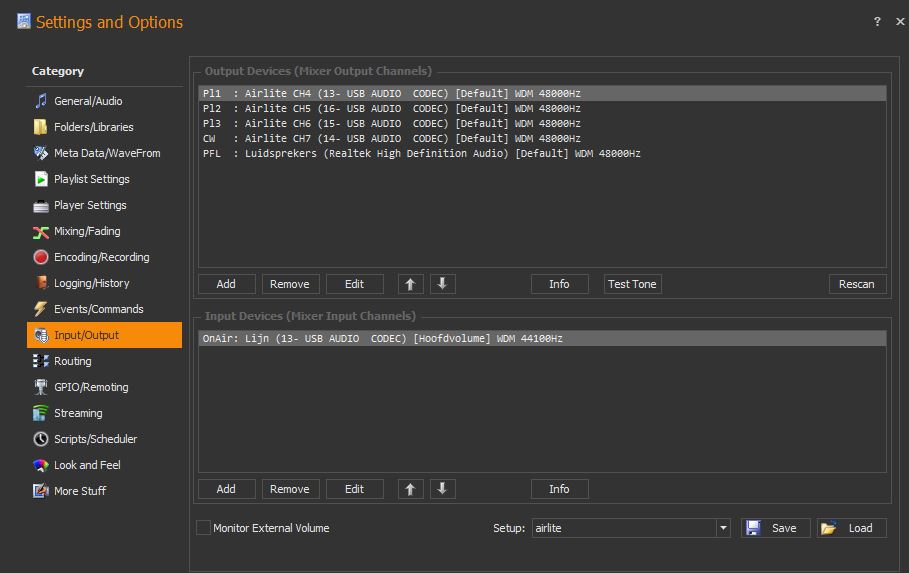Click the Streaming icon
This screenshot has width=909, height=573.
pos(41,413)
